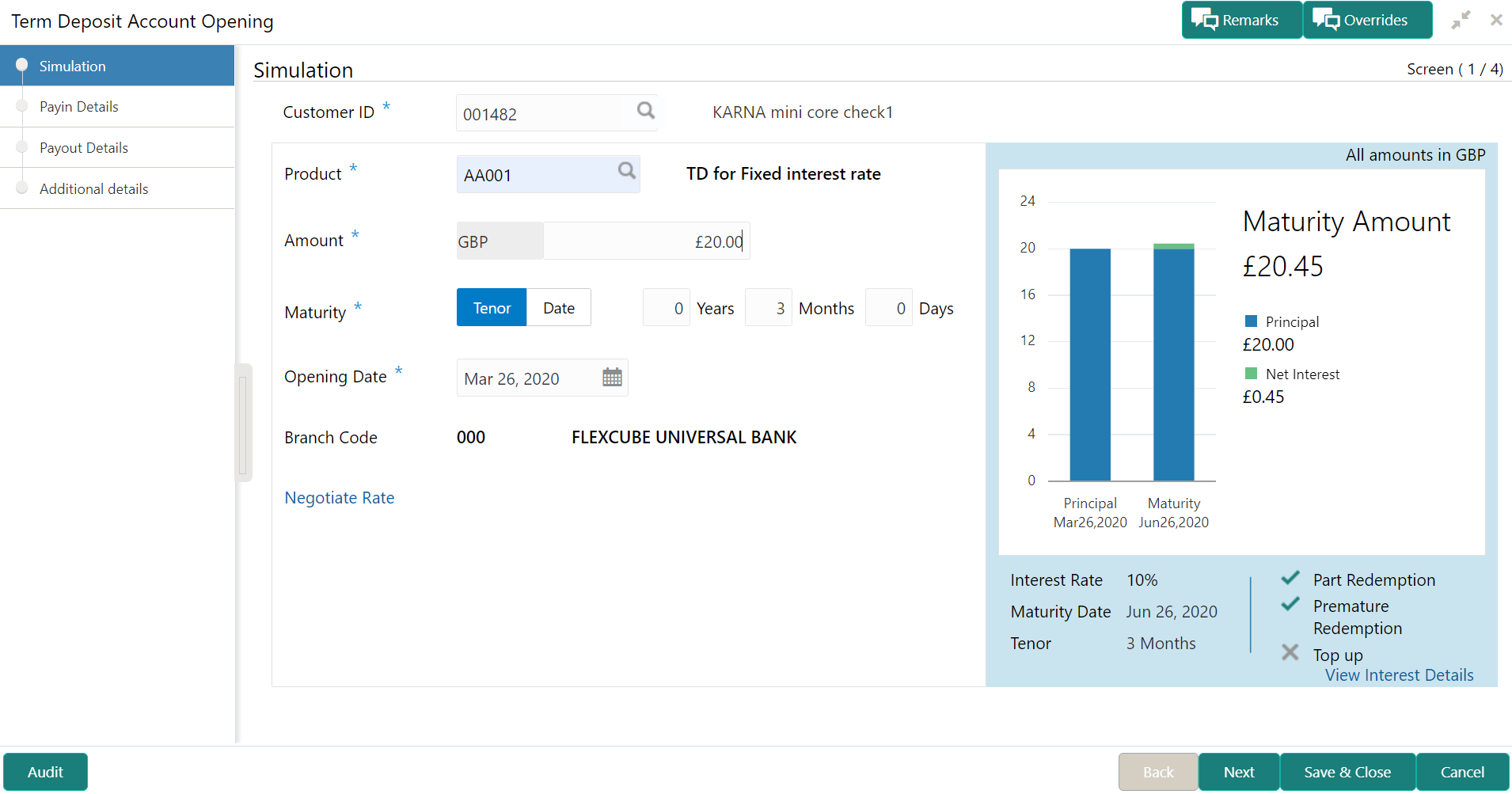This screenshot has width=1512, height=794.
Task: Click the sidebar collapse handle
Action: [x=243, y=424]
